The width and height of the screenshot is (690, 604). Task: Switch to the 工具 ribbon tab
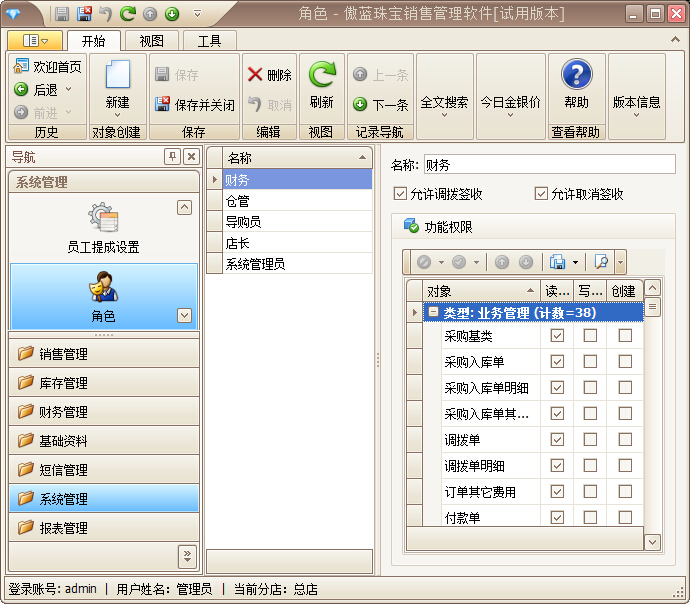[209, 41]
